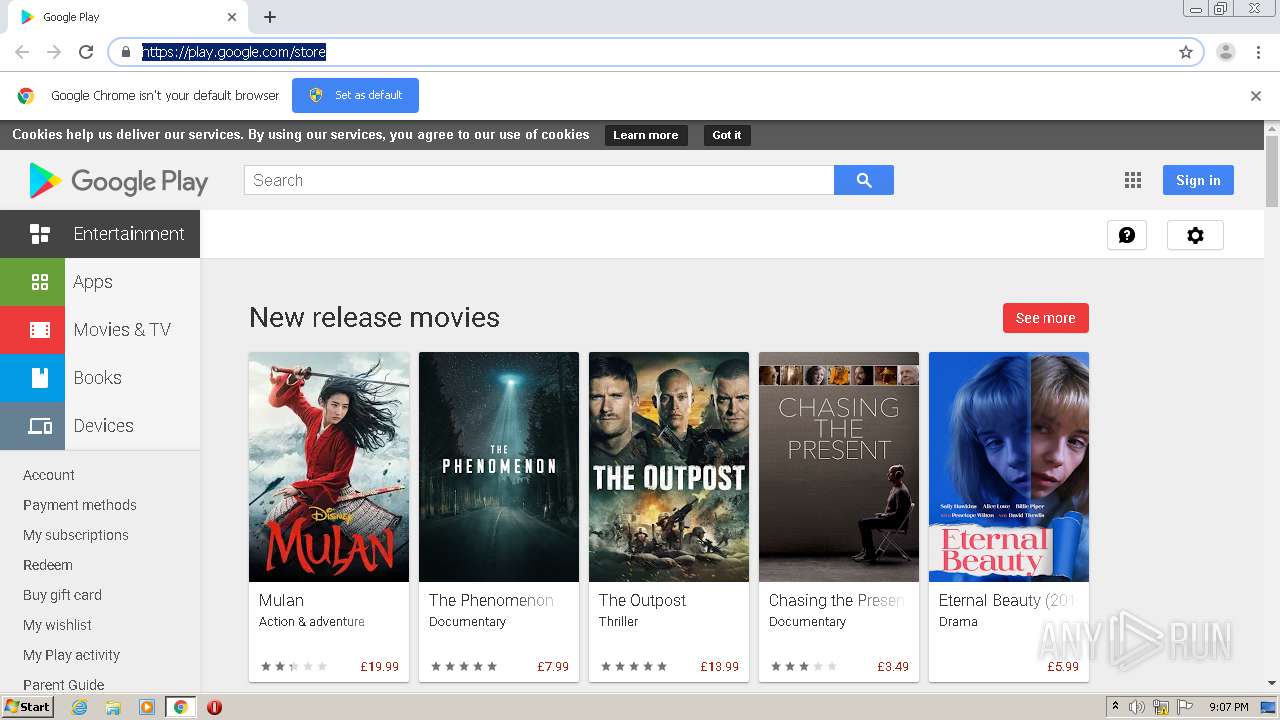Open The Outpost movie poster
The width and height of the screenshot is (1280, 720).
tap(669, 467)
